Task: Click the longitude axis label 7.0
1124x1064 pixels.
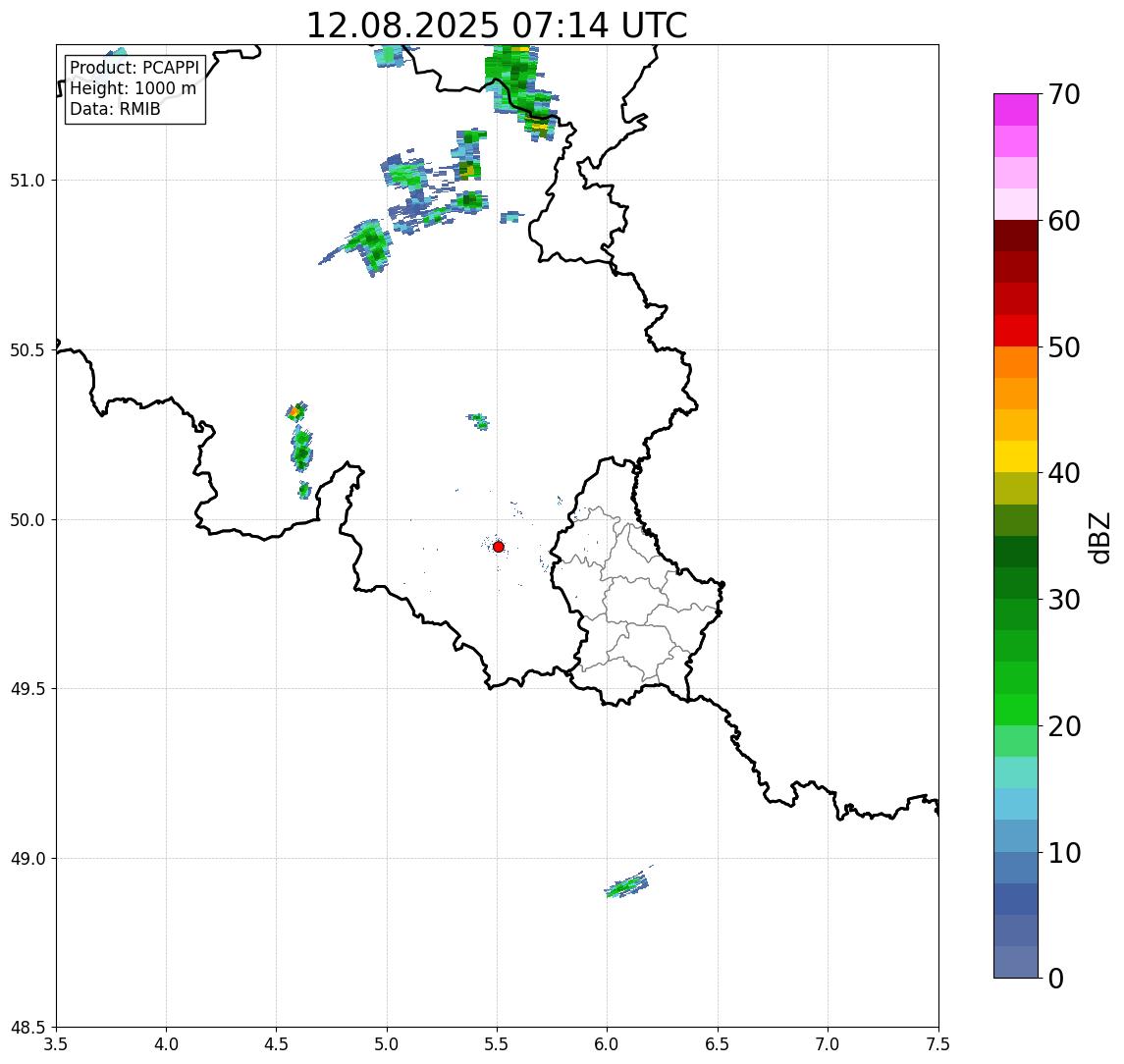Action: [x=828, y=1044]
